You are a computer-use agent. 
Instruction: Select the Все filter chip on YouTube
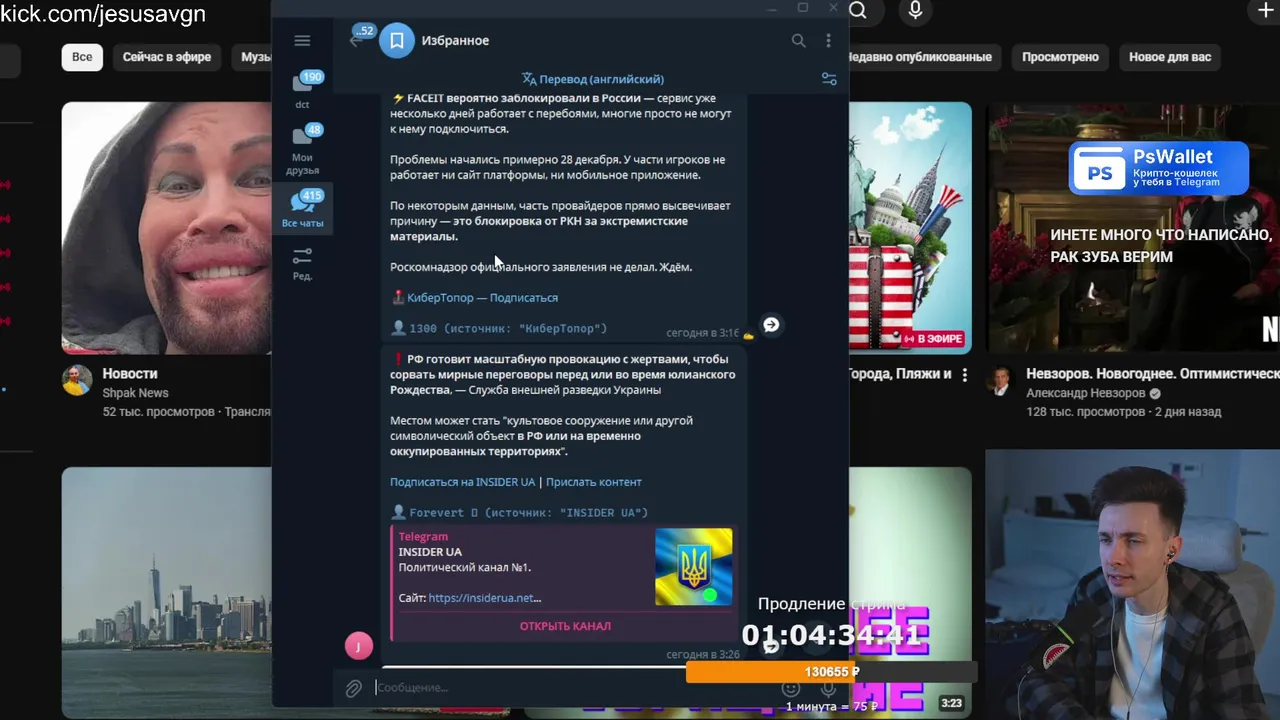82,57
